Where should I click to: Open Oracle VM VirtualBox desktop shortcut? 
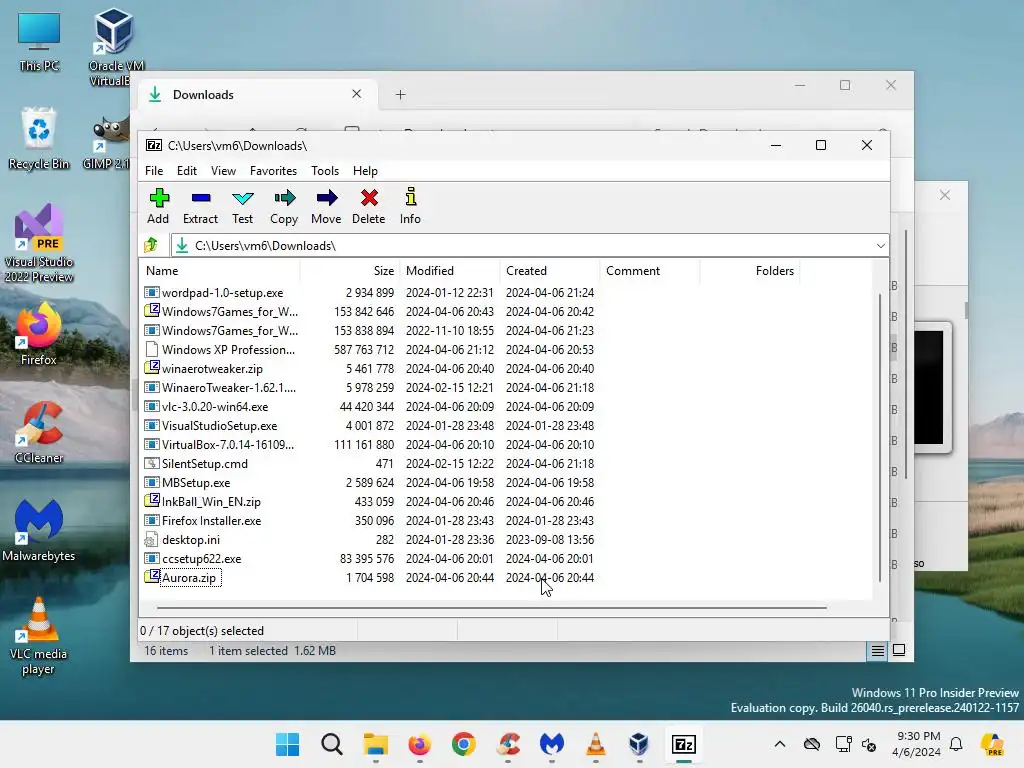pos(116,48)
